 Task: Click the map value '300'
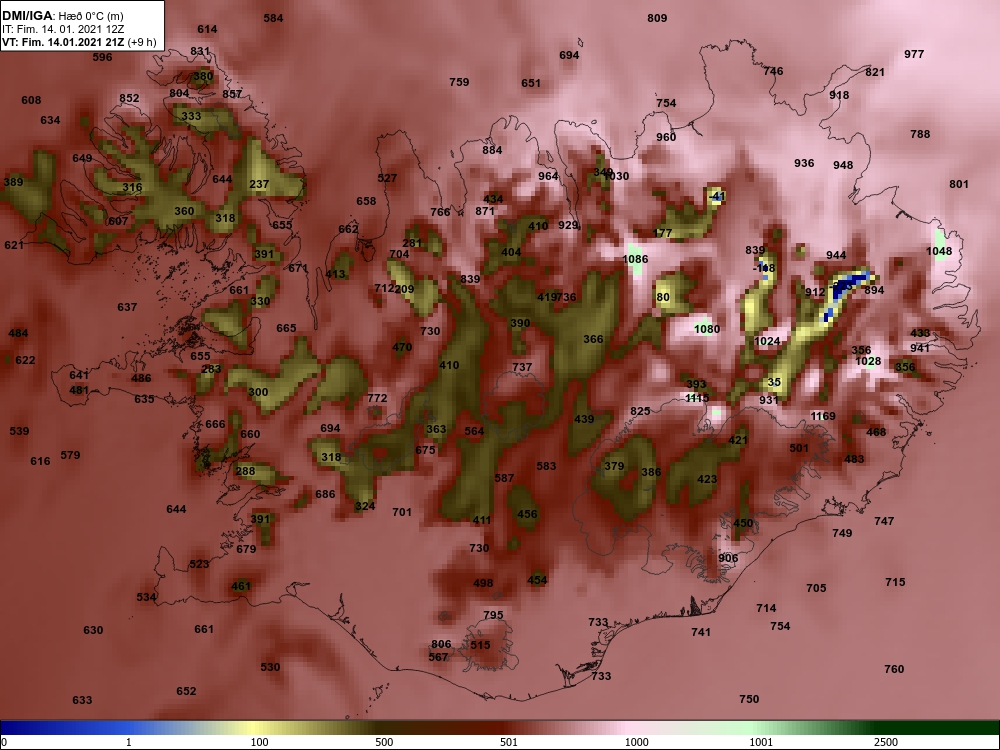[x=258, y=392]
